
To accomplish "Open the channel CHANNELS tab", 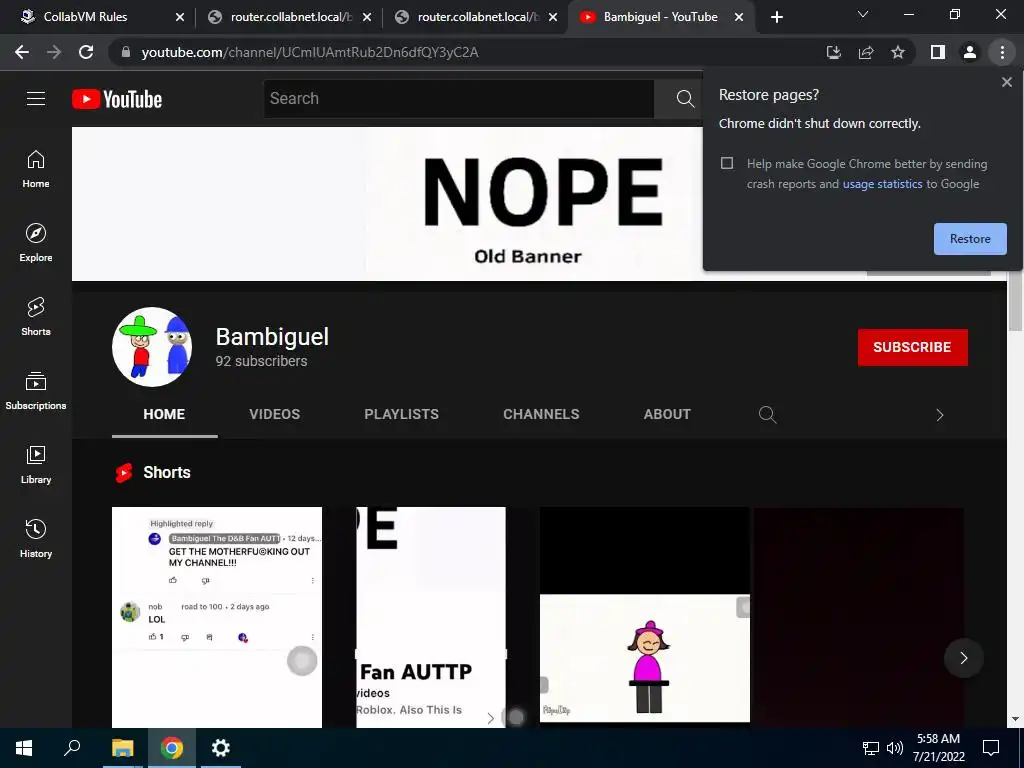I will tap(541, 414).
